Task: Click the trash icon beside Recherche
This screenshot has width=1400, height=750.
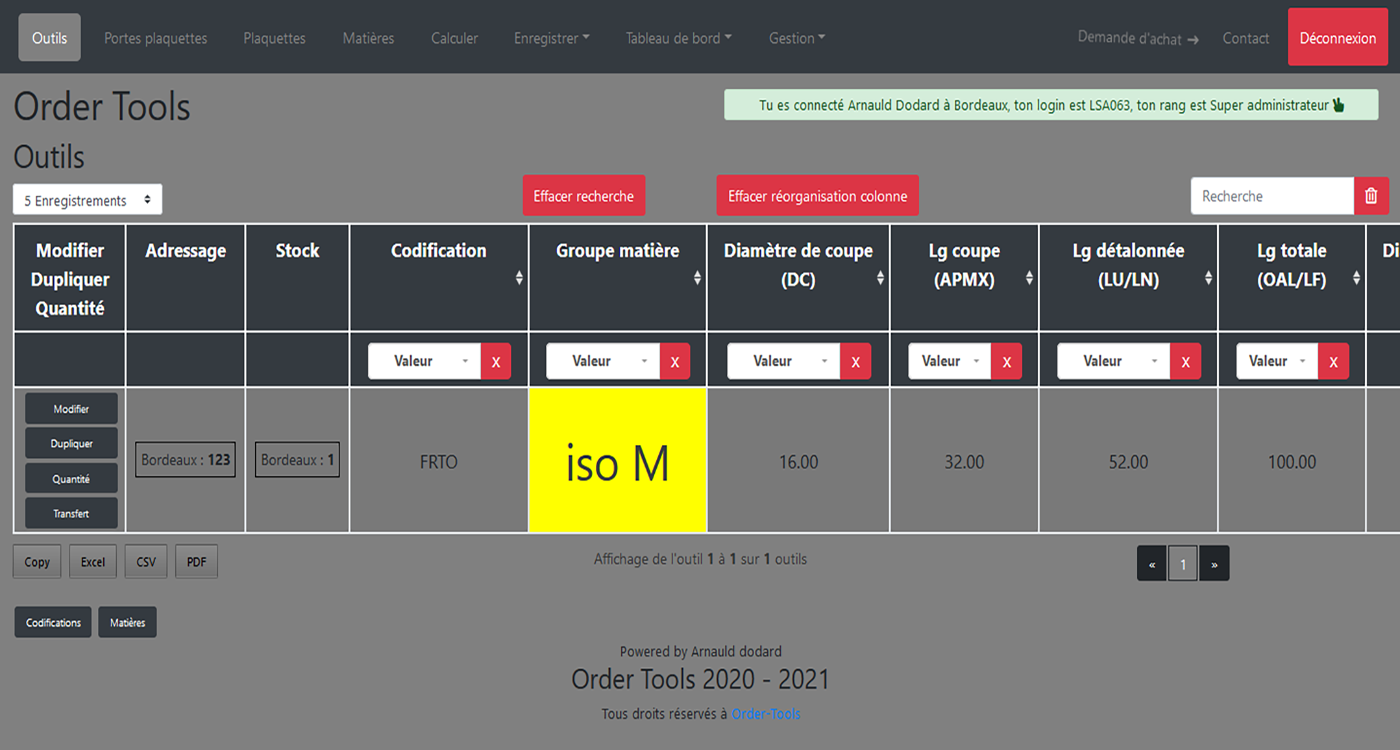Action: [x=1371, y=196]
